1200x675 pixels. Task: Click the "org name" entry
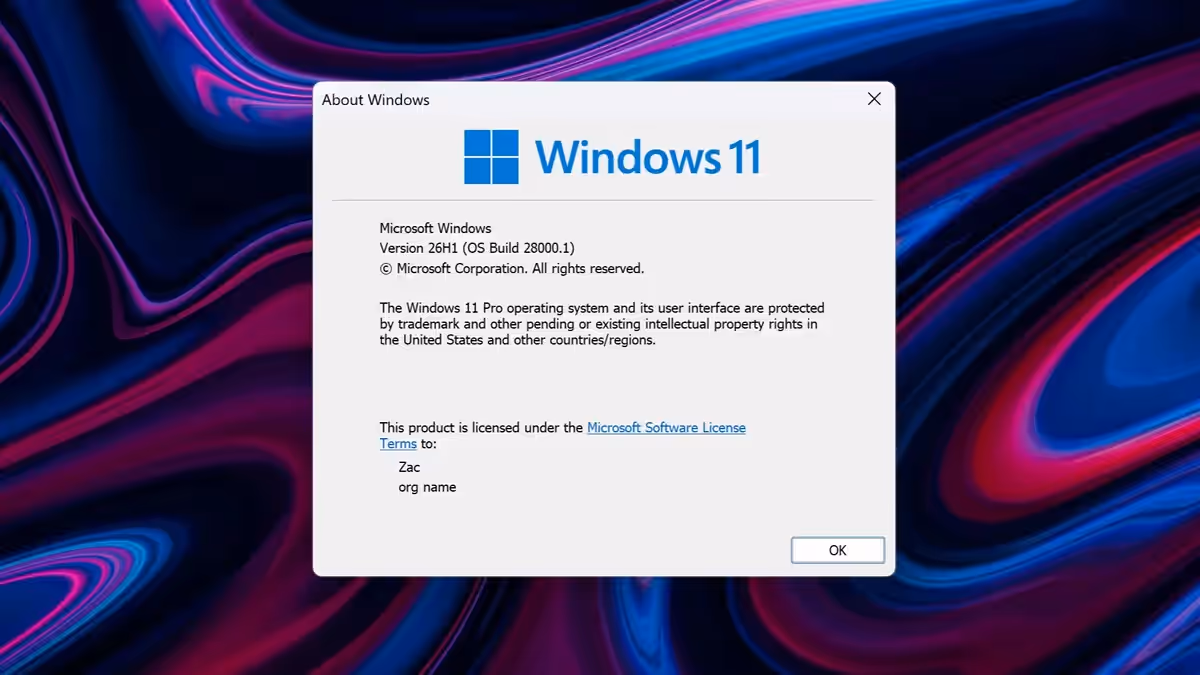(x=428, y=487)
